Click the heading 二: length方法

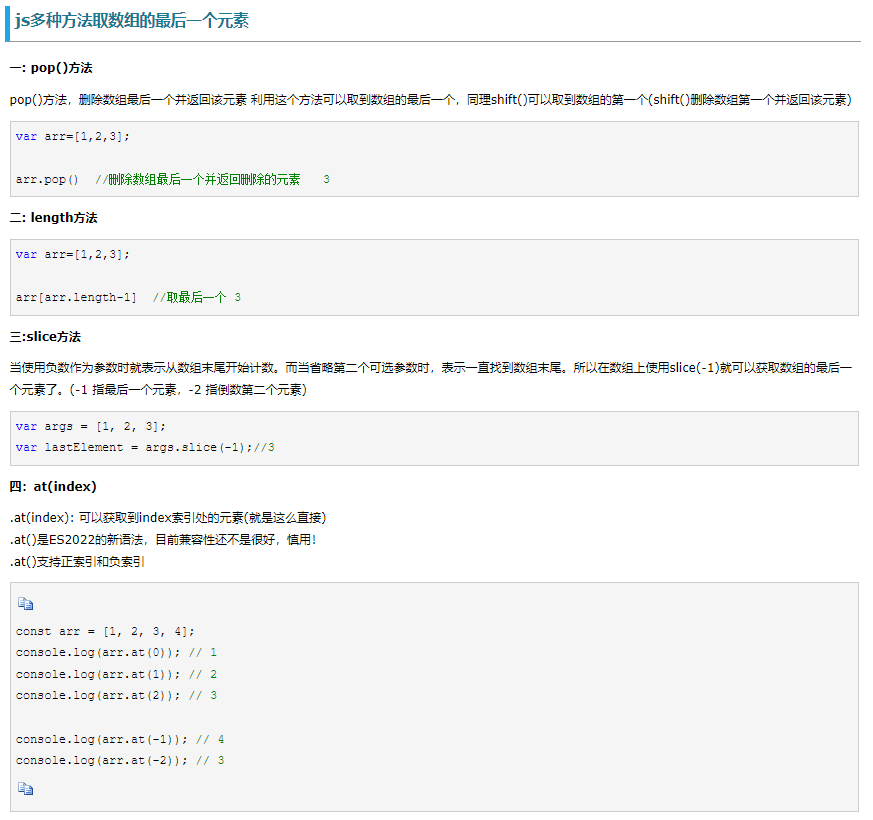click(53, 218)
